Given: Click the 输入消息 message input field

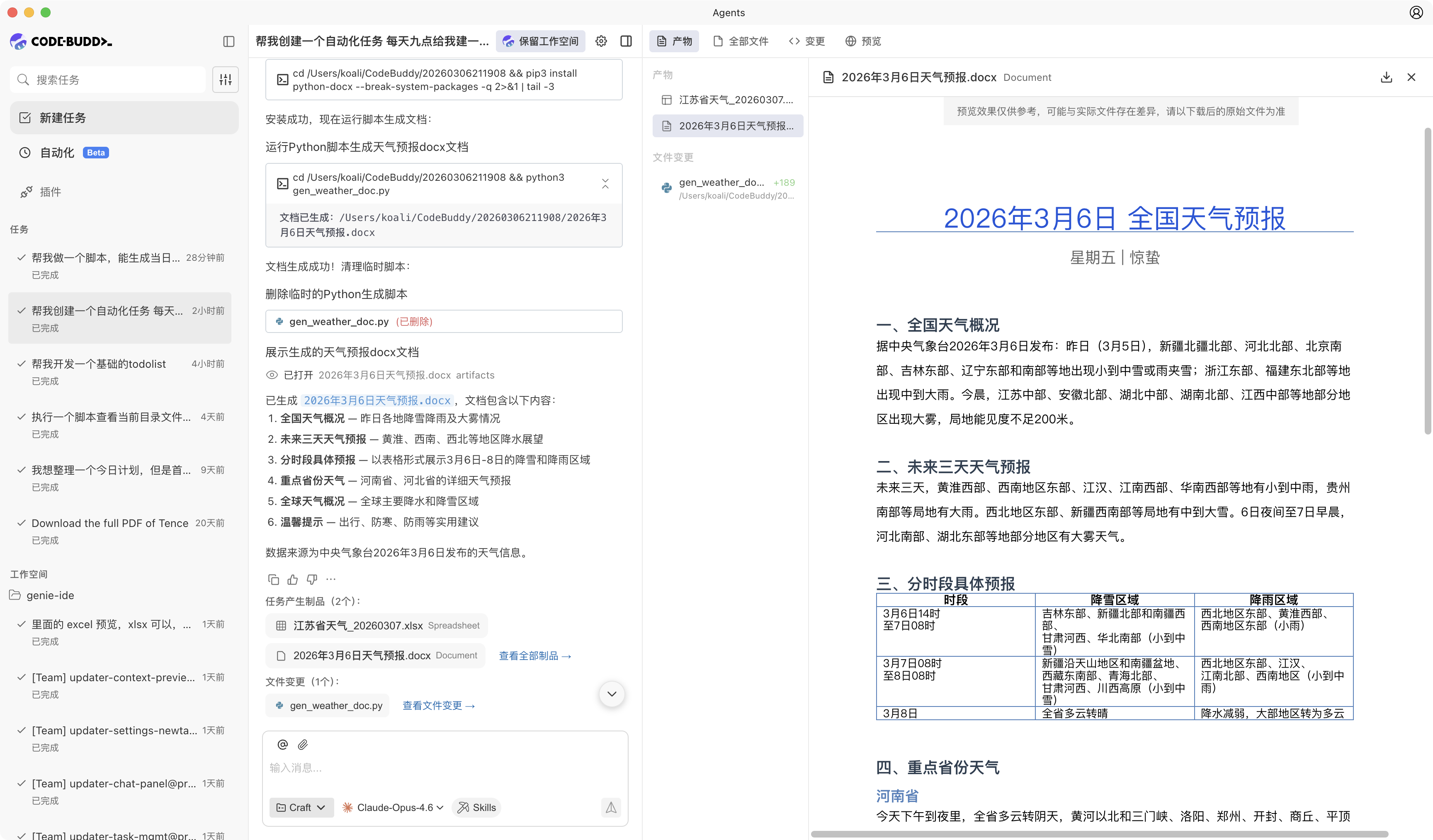Looking at the screenshot, I should pyautogui.click(x=398, y=768).
